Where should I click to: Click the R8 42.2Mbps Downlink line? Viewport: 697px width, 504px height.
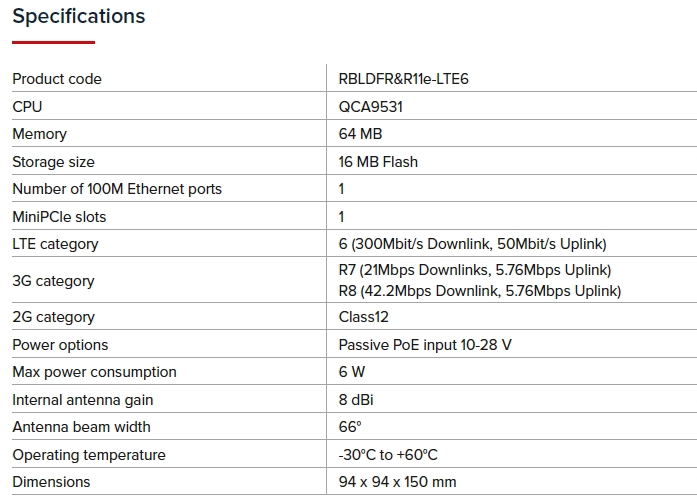[x=480, y=291]
